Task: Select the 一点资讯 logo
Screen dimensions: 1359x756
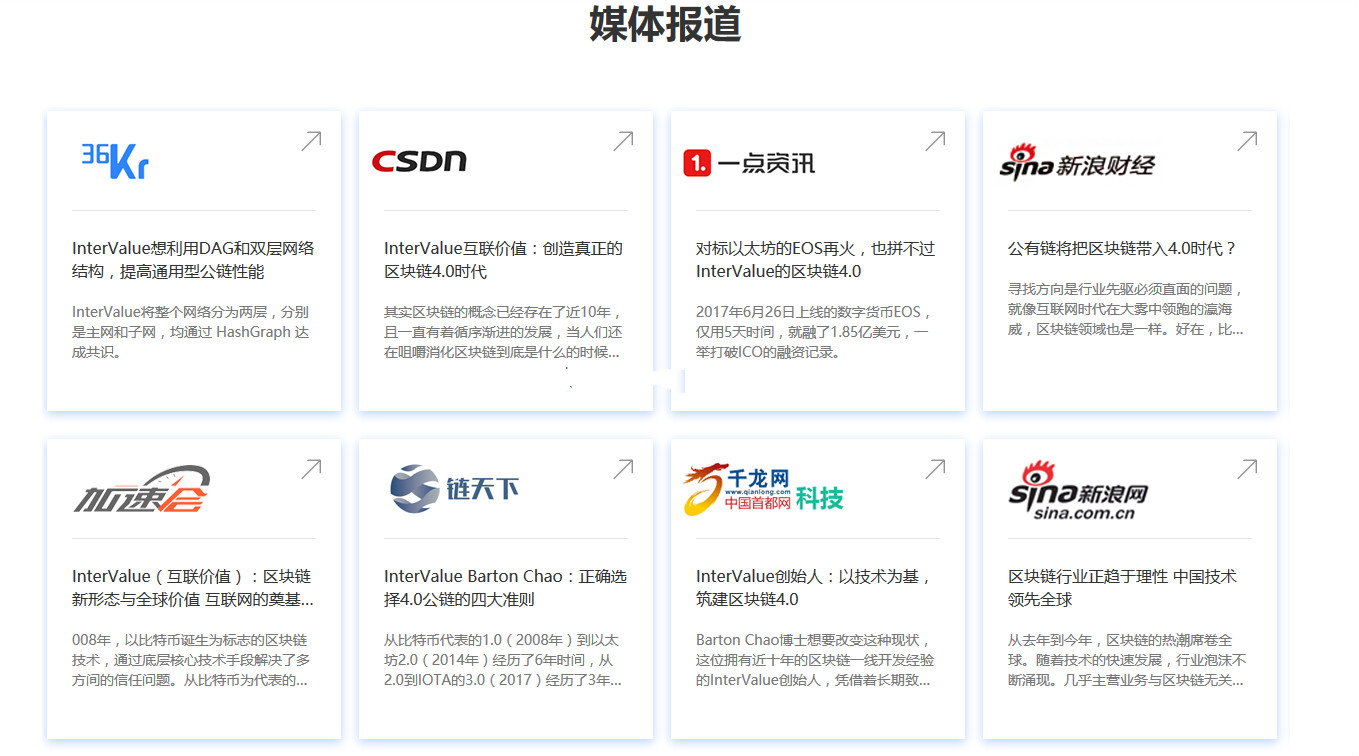Action: tap(749, 162)
